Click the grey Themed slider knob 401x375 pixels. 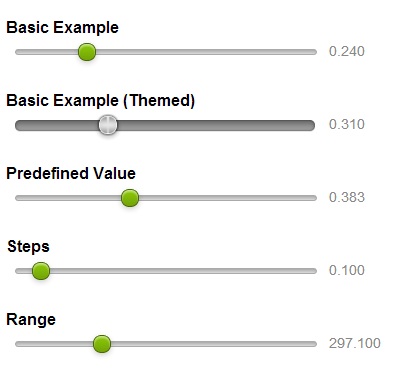108,125
